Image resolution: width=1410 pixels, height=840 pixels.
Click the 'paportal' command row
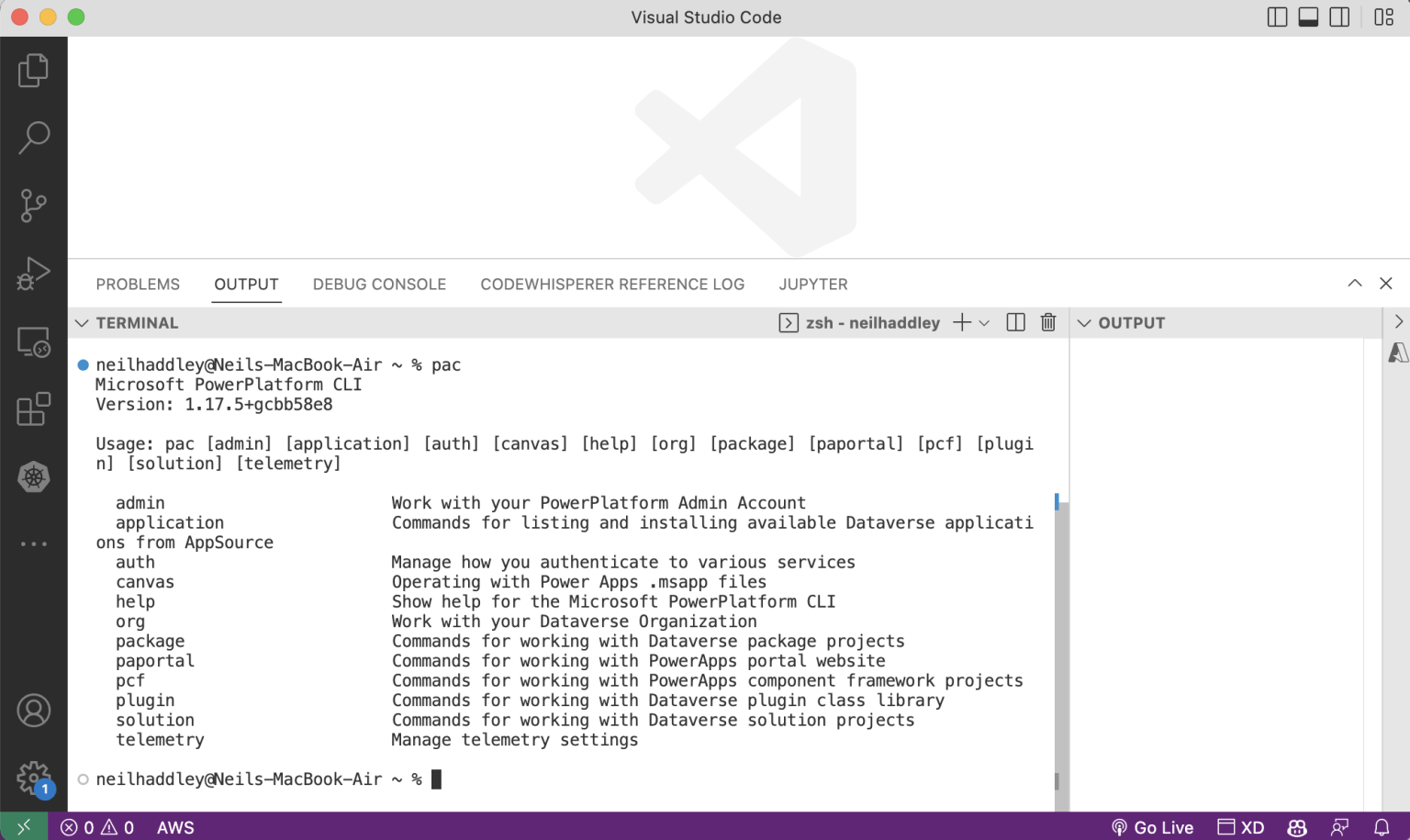point(500,661)
